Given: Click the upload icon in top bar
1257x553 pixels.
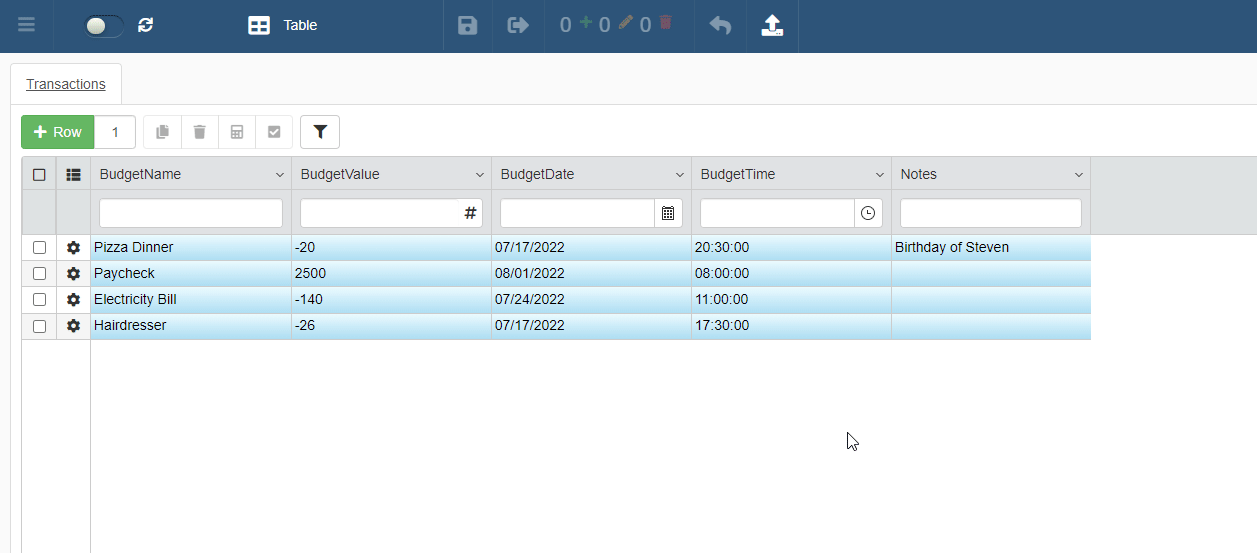Looking at the screenshot, I should [772, 25].
